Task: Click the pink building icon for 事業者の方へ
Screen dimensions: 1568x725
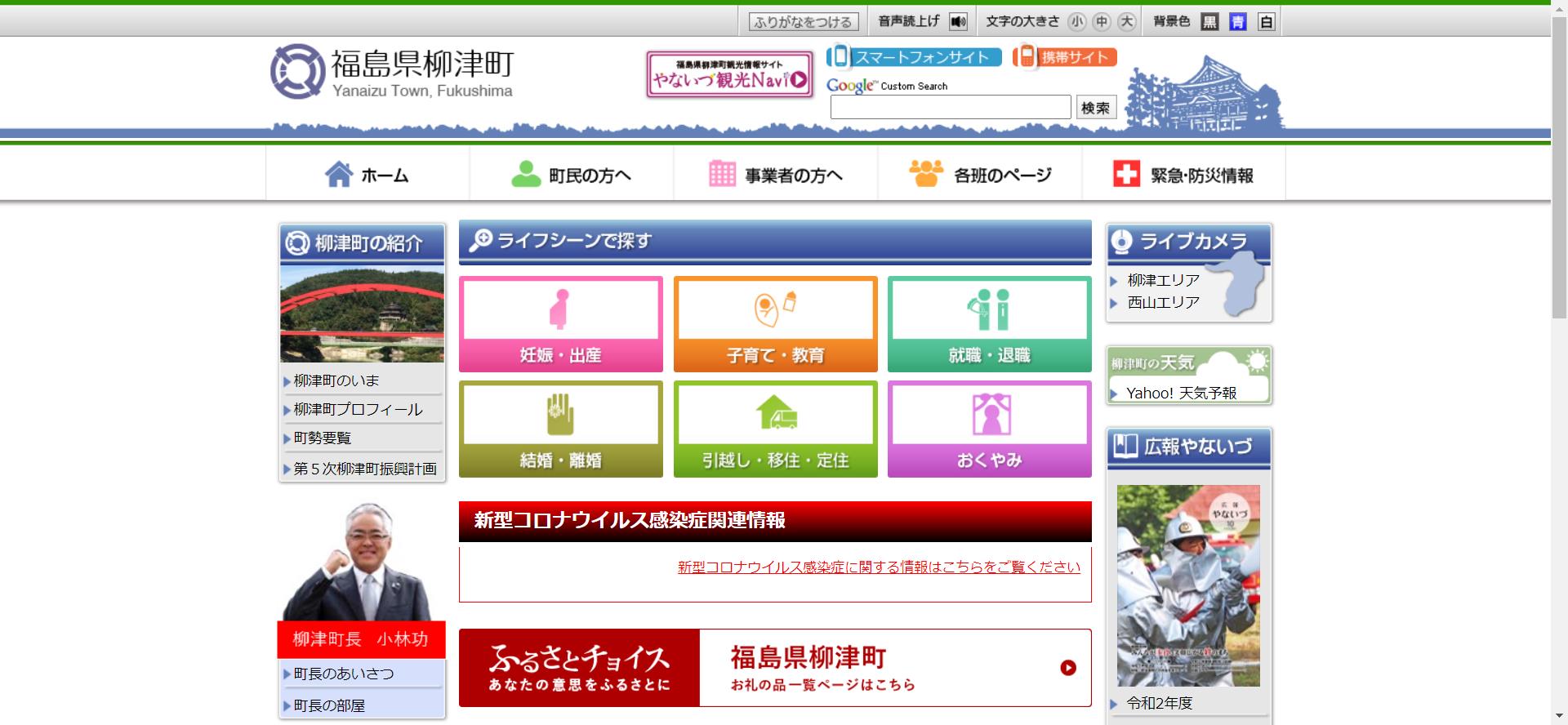Action: 722,174
